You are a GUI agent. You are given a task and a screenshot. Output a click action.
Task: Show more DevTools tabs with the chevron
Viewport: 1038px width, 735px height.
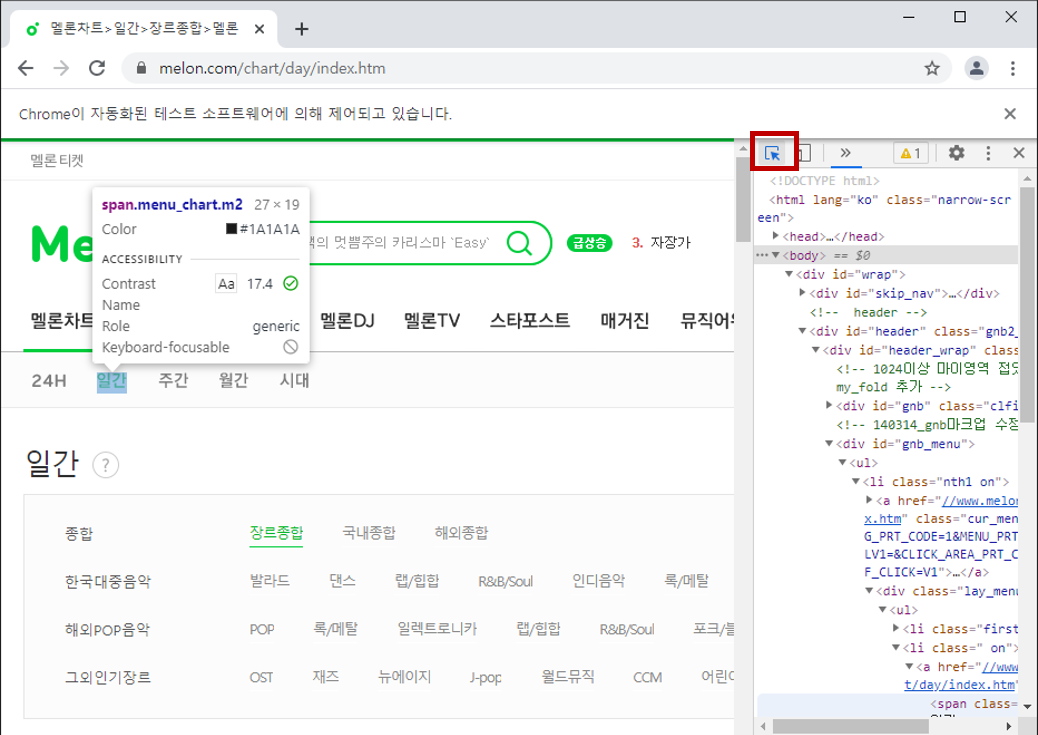pos(845,153)
